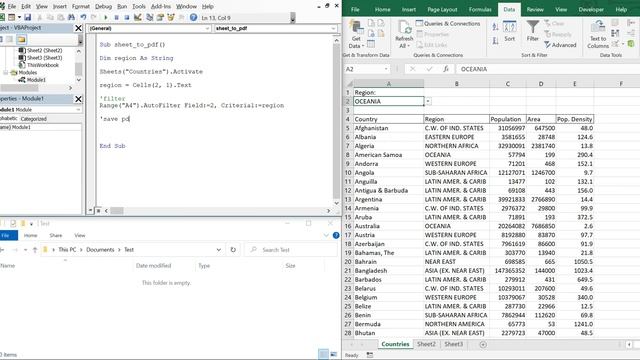Open the Sort dialog button
The height and width of the screenshot is (360, 640).
(509, 31)
